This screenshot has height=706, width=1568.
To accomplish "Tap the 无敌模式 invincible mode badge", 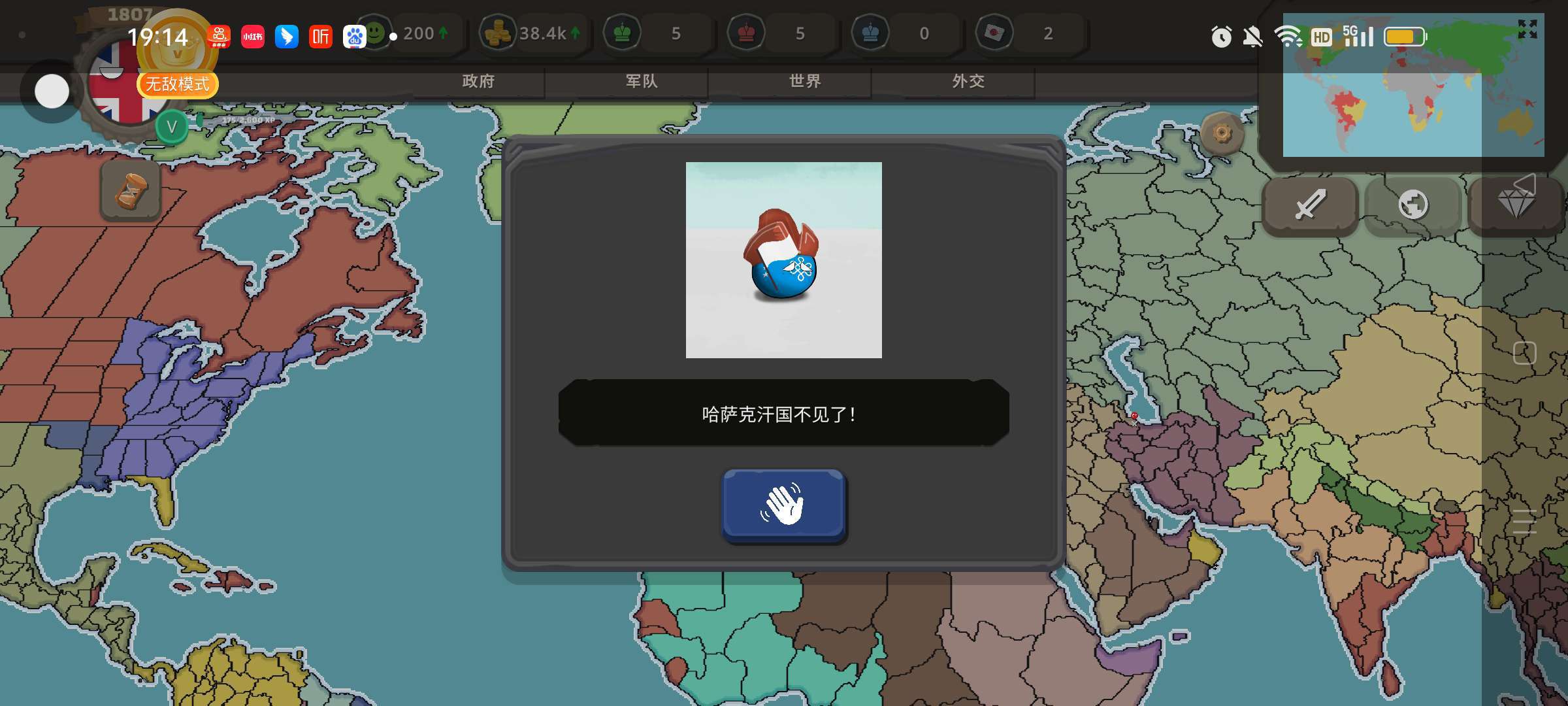I will [x=177, y=84].
